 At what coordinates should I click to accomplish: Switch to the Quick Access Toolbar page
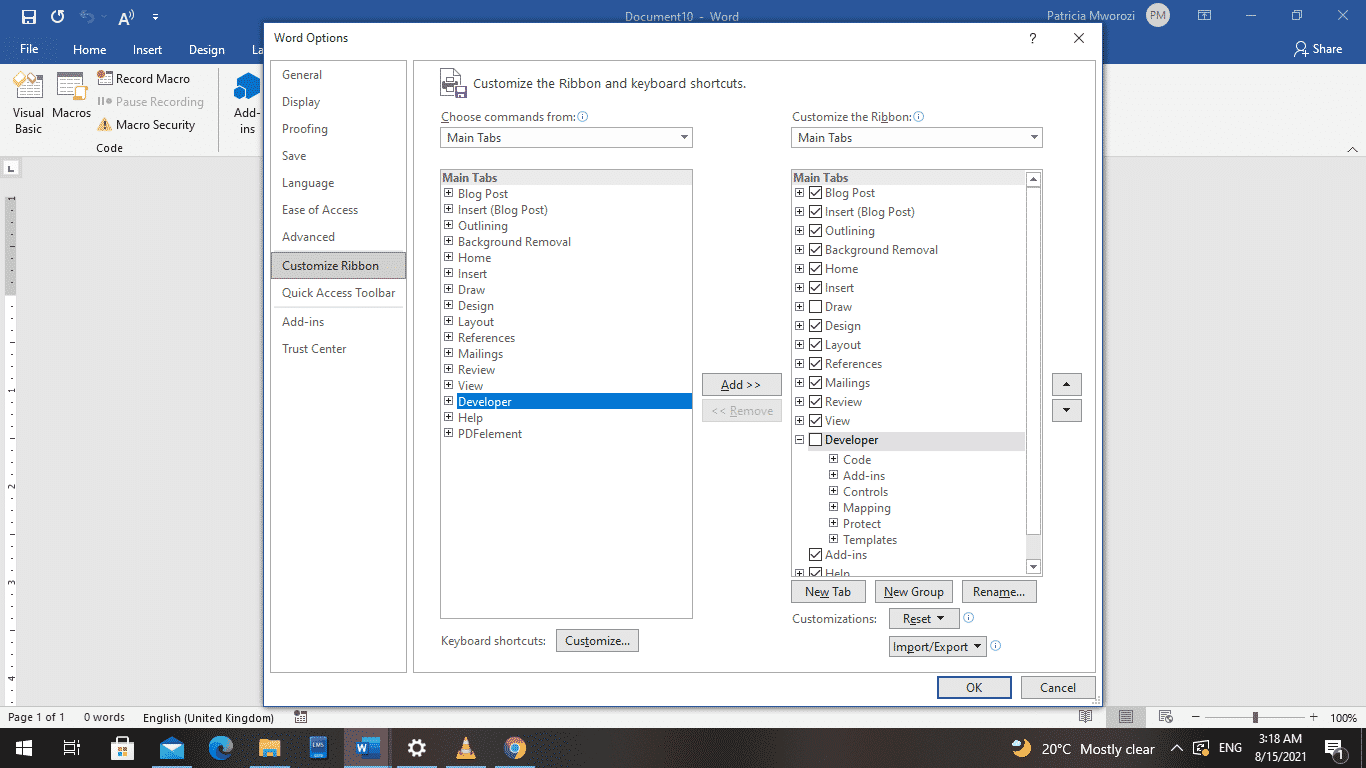click(x=338, y=292)
